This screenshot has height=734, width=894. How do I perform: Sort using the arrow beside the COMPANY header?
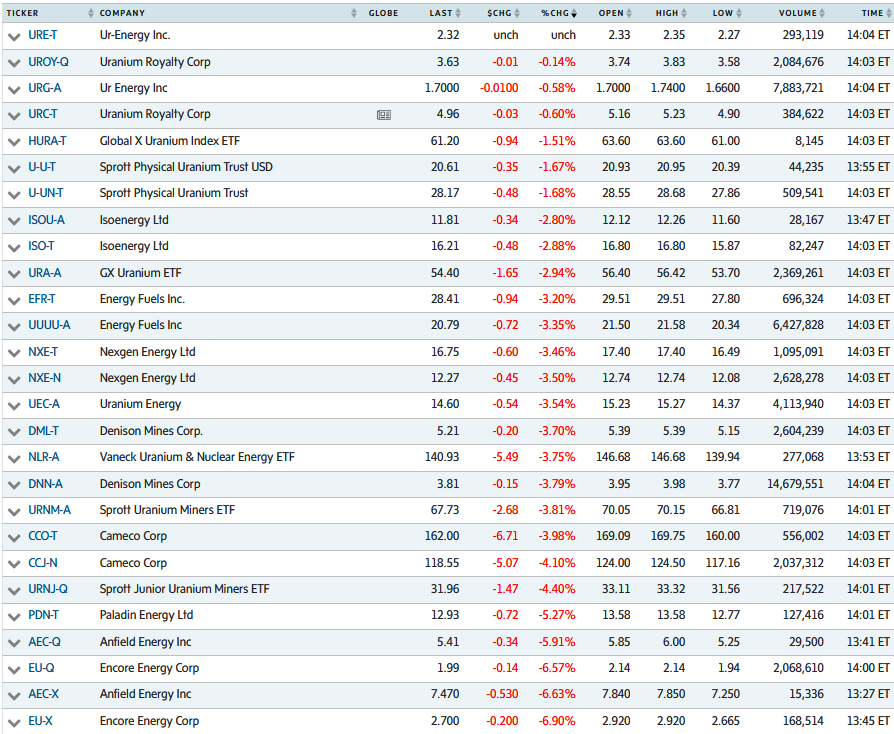[356, 12]
